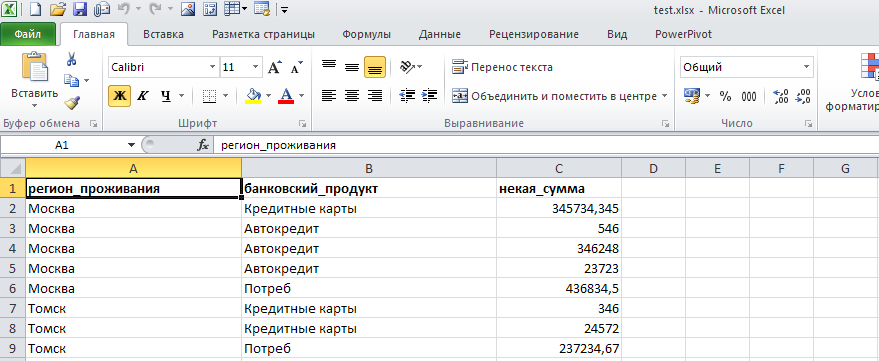The width and height of the screenshot is (879, 361).
Task: Click the send as email attachment icon
Action: (101, 10)
